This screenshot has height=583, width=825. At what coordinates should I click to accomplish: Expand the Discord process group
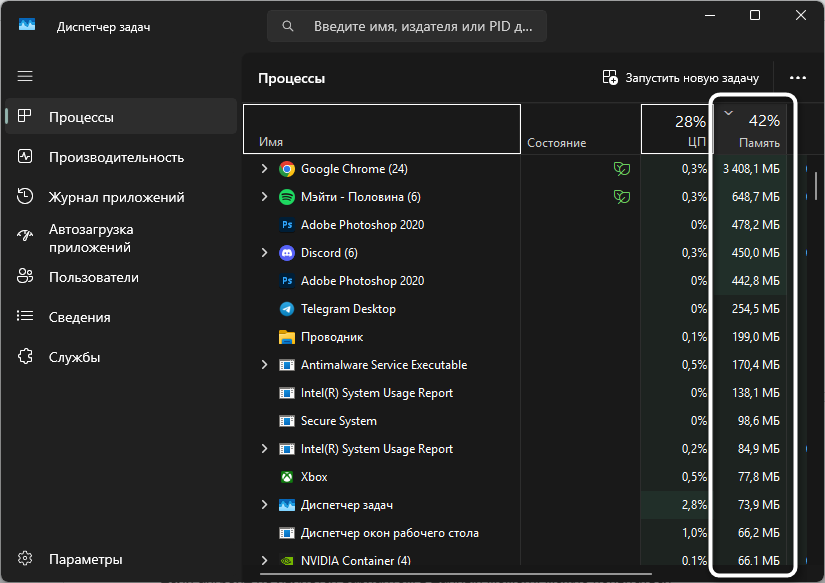[x=264, y=253]
